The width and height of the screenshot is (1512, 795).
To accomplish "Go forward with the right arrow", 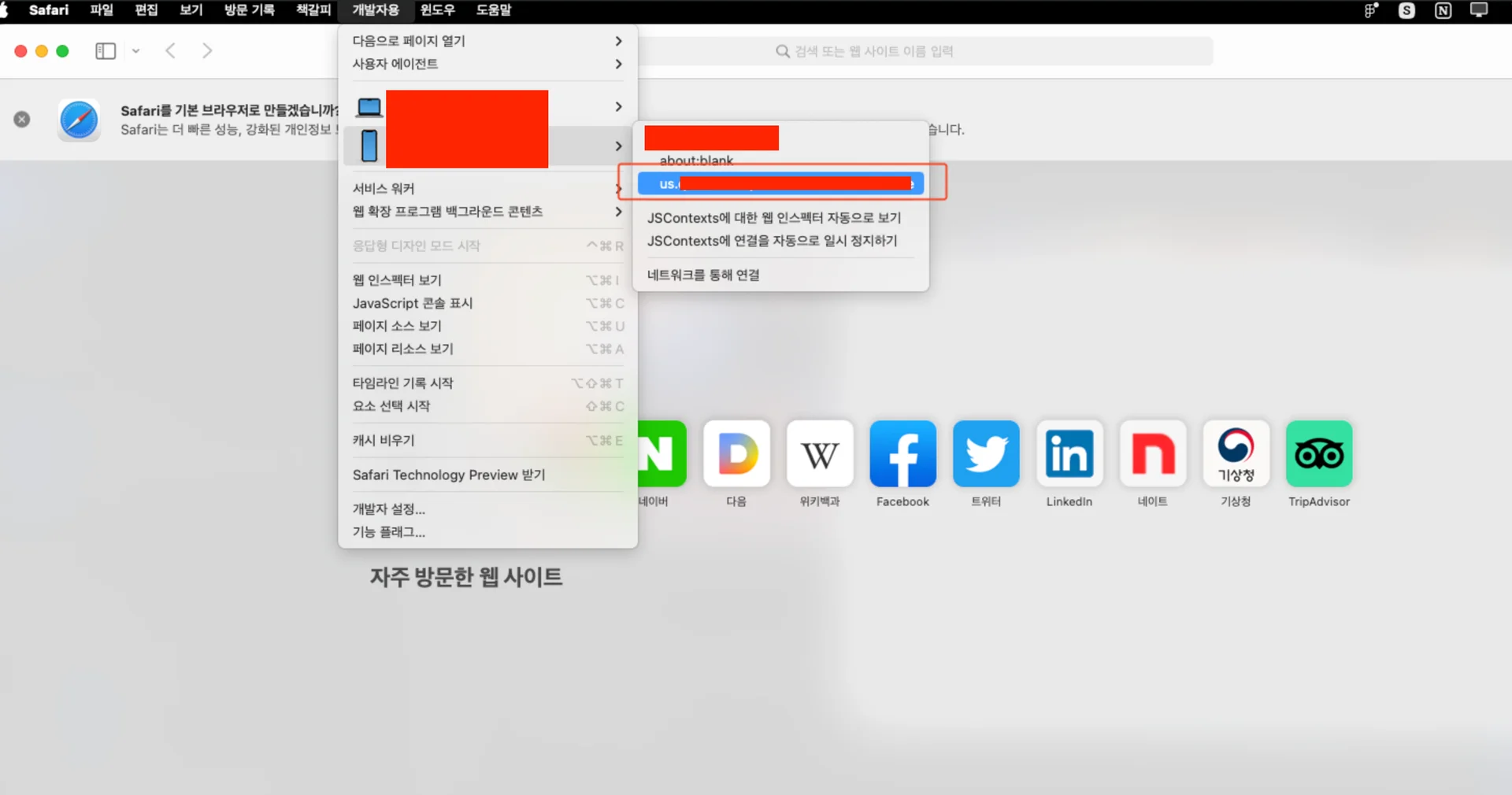I will (x=207, y=51).
